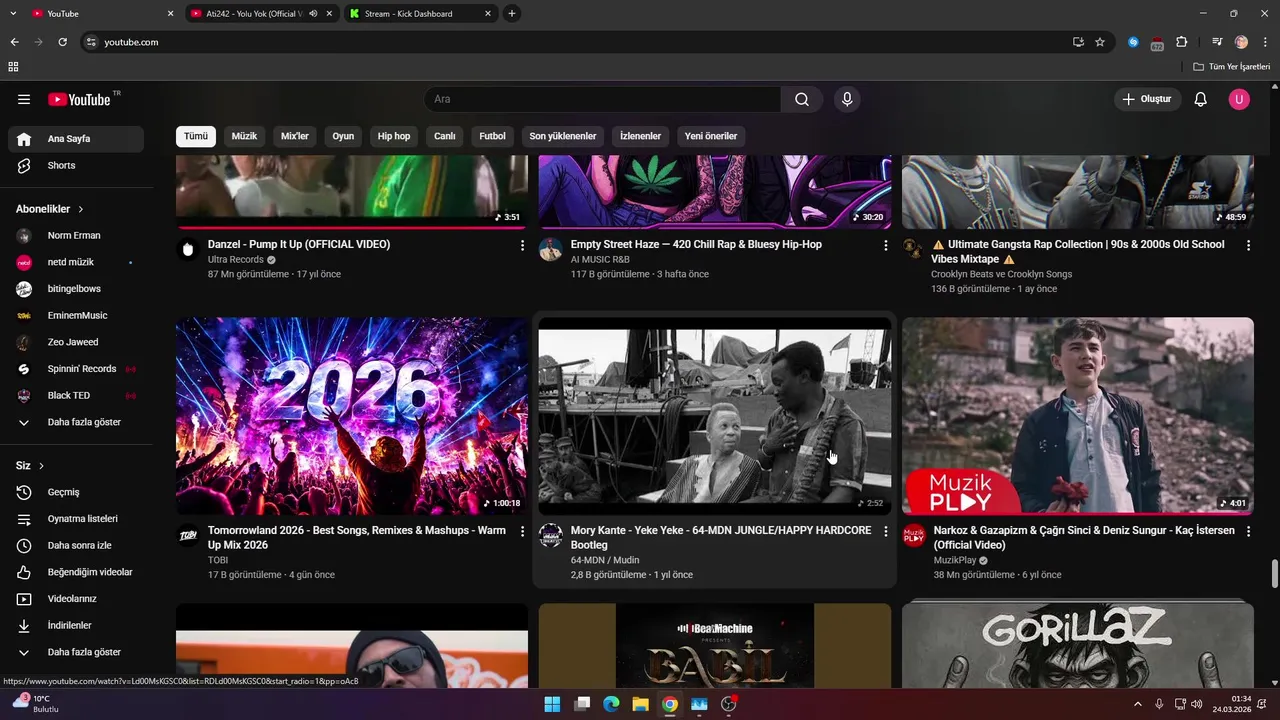This screenshot has width=1280, height=720.
Task: Select the Mix'ler filter chip
Action: click(x=295, y=136)
